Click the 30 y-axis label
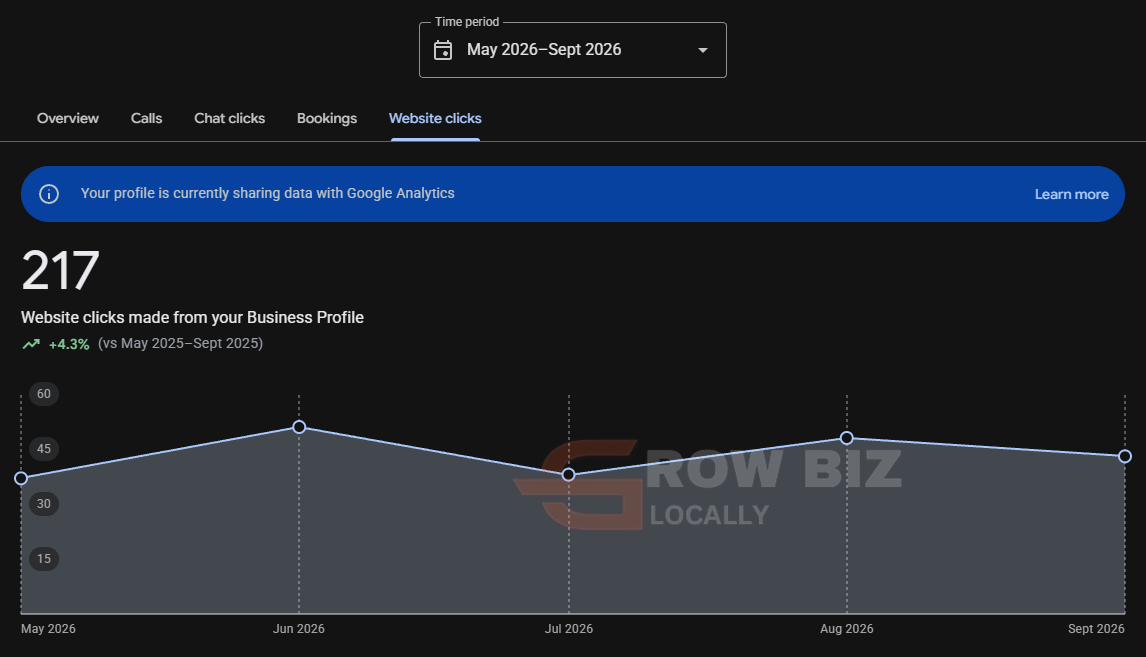The width and height of the screenshot is (1146, 657). click(x=44, y=504)
